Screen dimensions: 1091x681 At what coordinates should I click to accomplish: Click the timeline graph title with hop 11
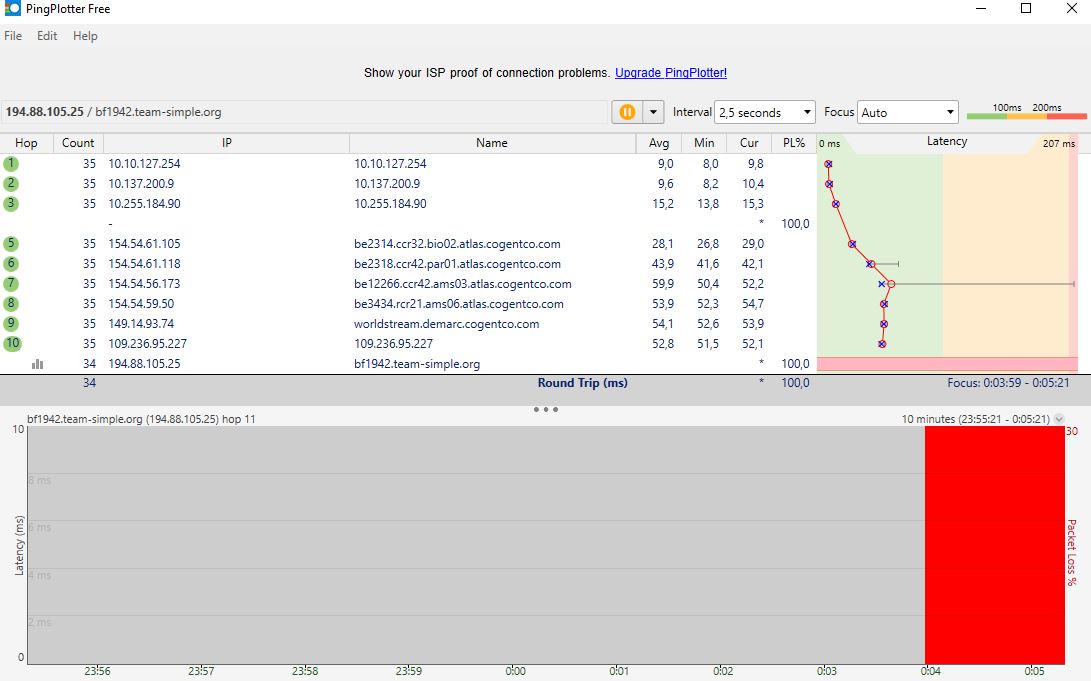coord(141,419)
